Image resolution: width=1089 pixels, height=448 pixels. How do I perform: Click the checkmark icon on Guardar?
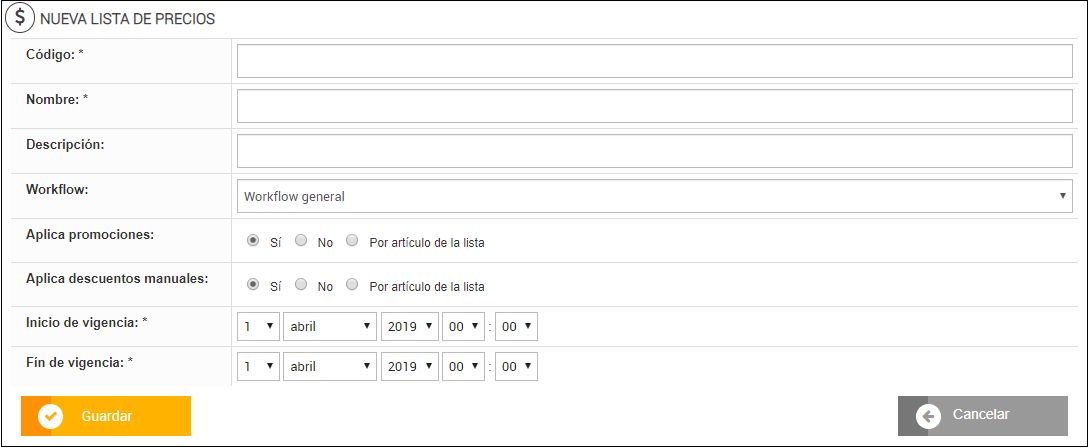point(50,416)
